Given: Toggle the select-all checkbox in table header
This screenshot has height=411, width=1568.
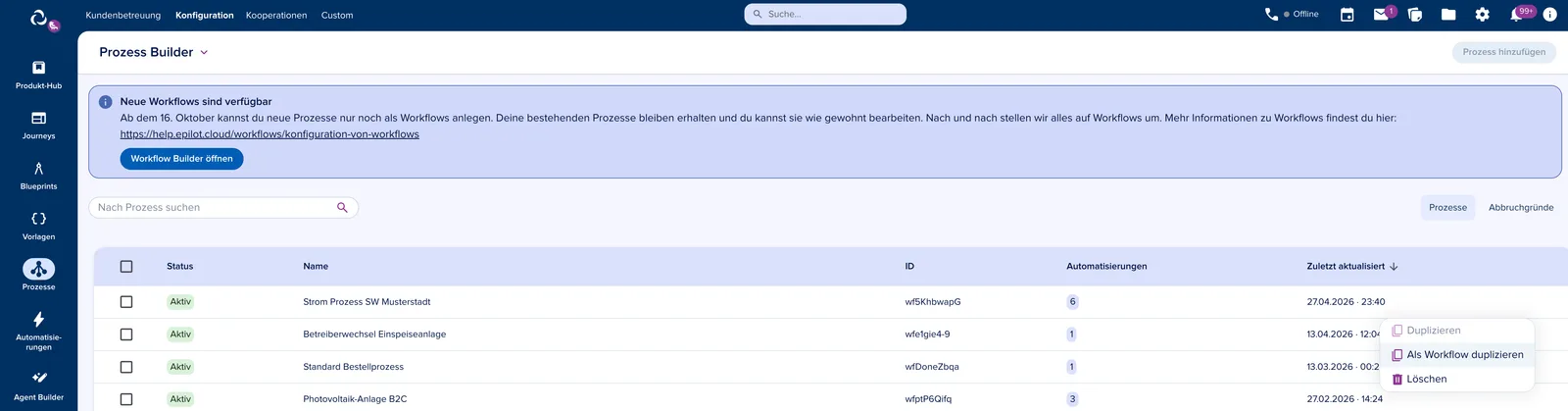Looking at the screenshot, I should (126, 267).
